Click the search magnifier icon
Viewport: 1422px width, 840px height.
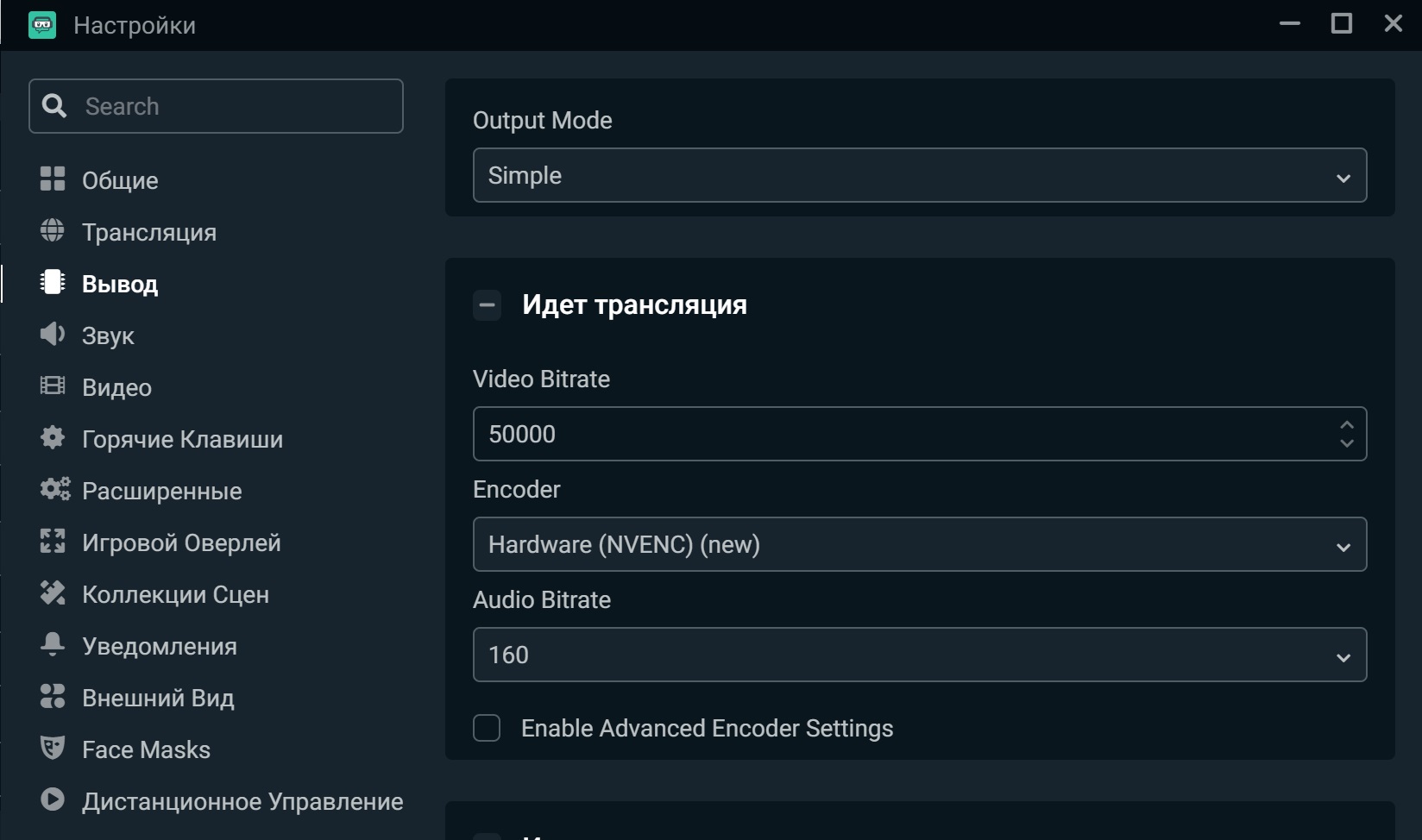54,106
